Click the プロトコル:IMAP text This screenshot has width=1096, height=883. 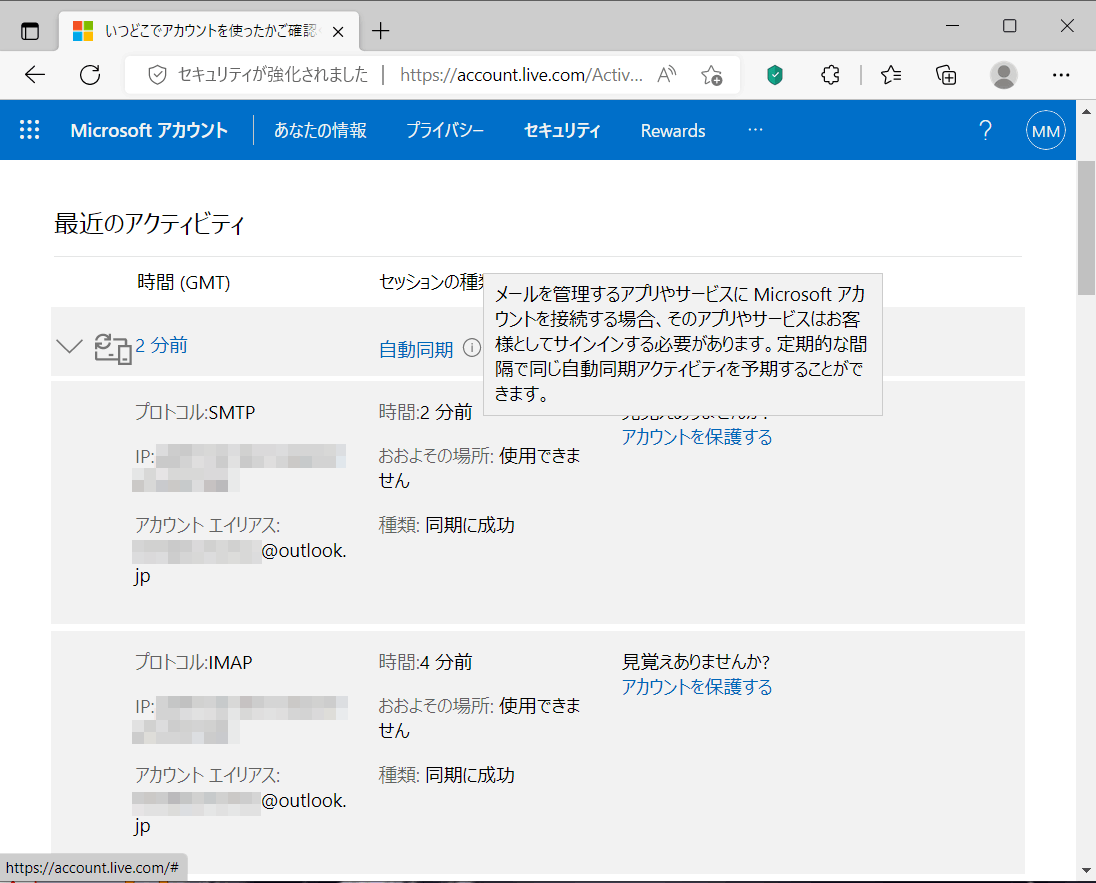pos(194,662)
